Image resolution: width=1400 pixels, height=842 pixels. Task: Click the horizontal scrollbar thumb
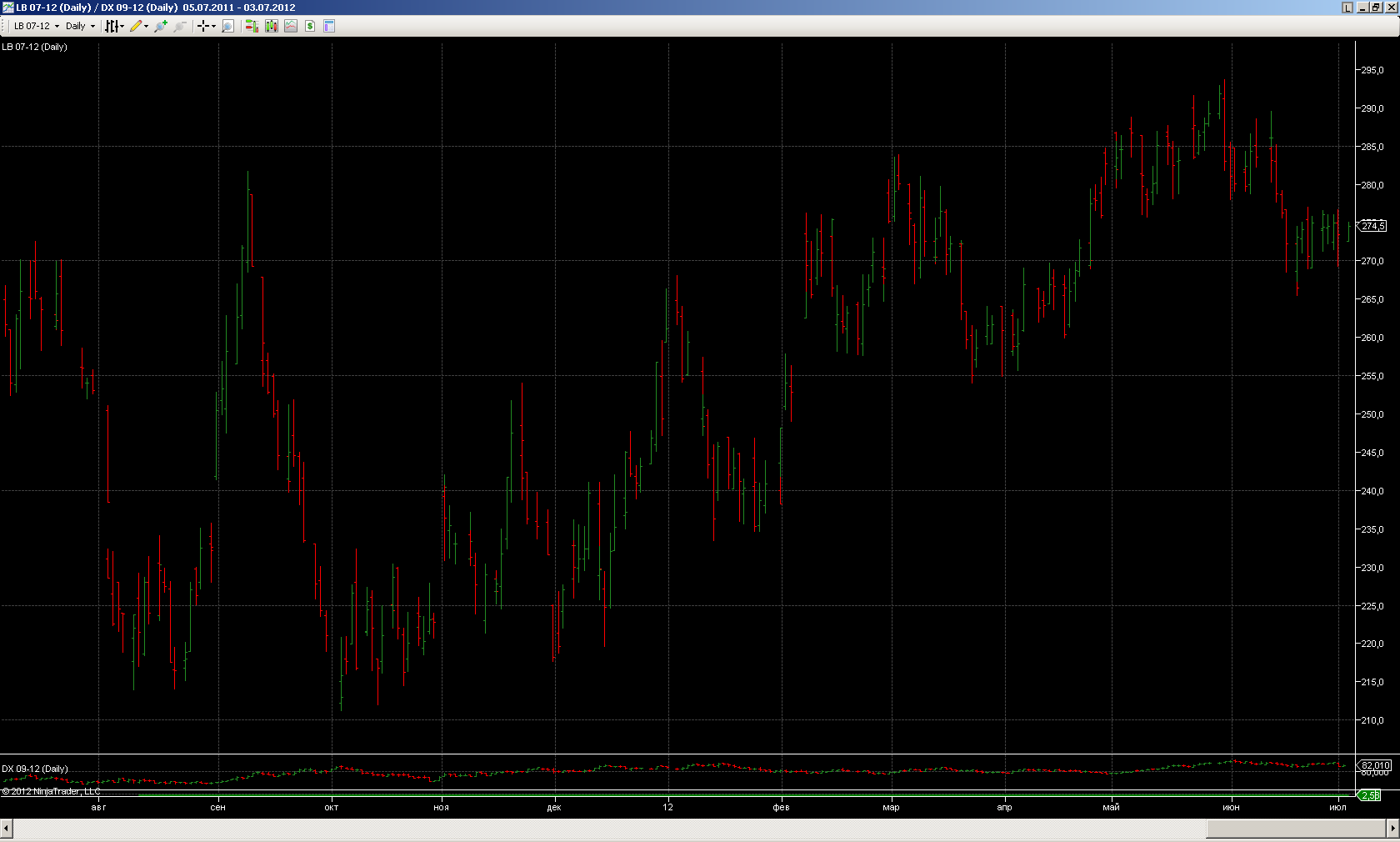tap(1296, 828)
